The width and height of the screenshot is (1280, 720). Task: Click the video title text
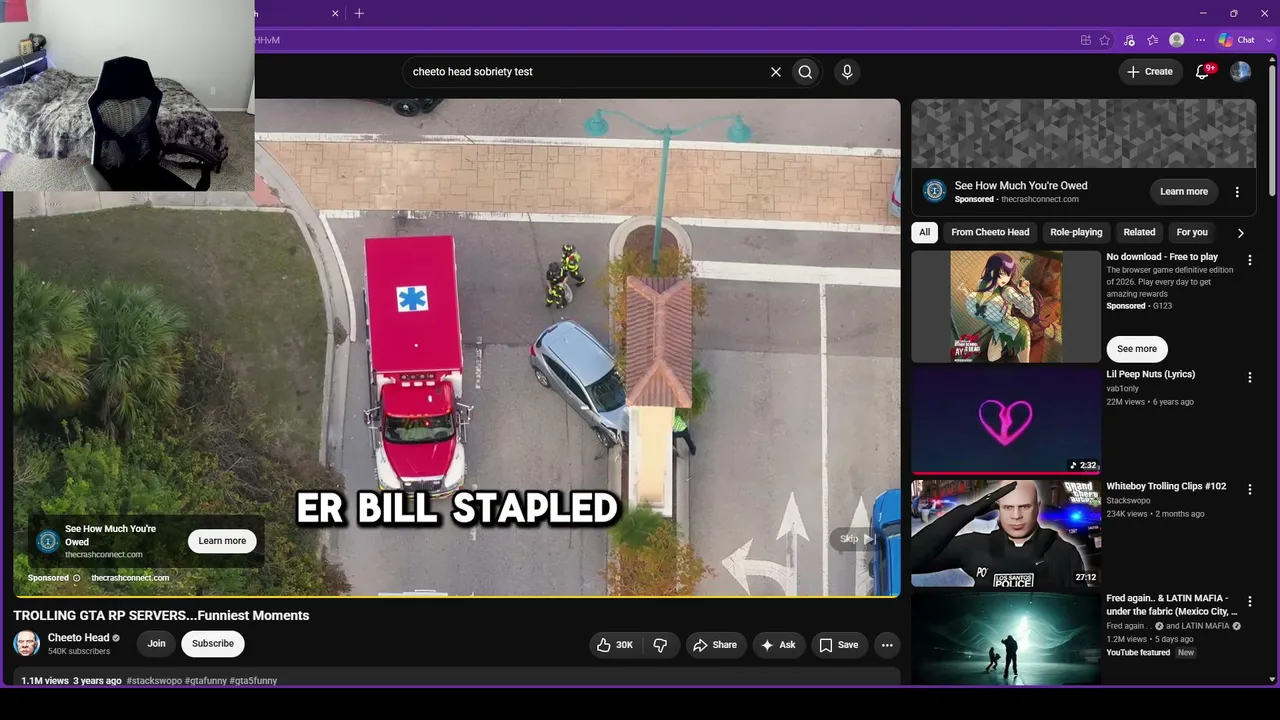(161, 616)
